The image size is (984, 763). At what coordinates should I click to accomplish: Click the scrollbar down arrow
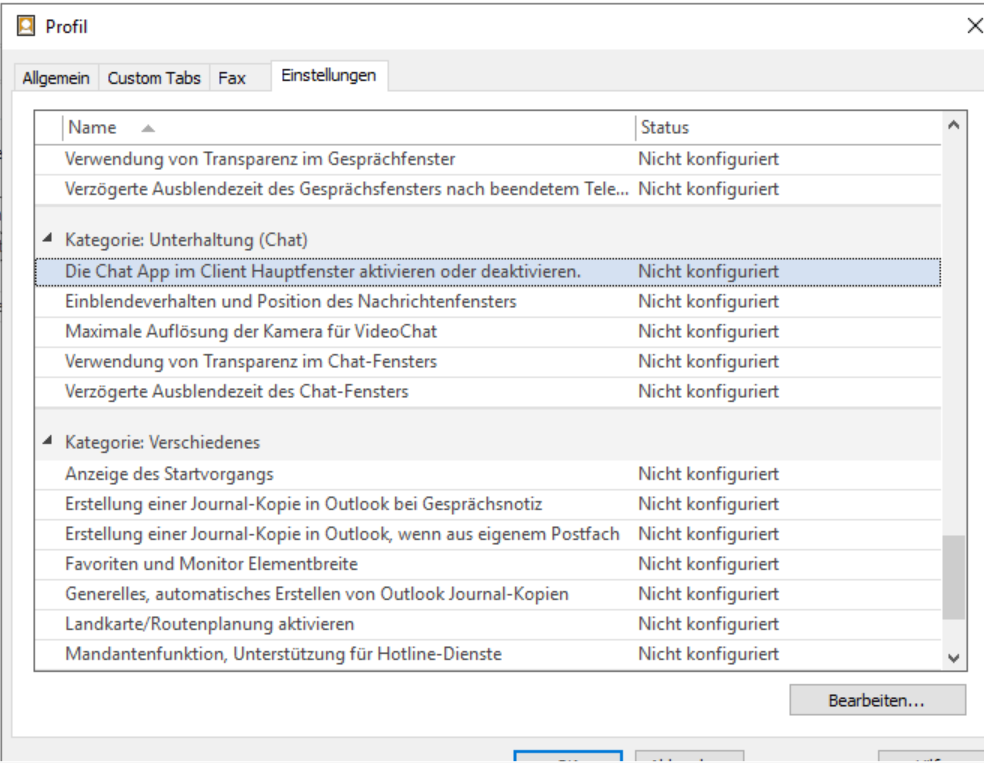pyautogui.click(x=953, y=657)
